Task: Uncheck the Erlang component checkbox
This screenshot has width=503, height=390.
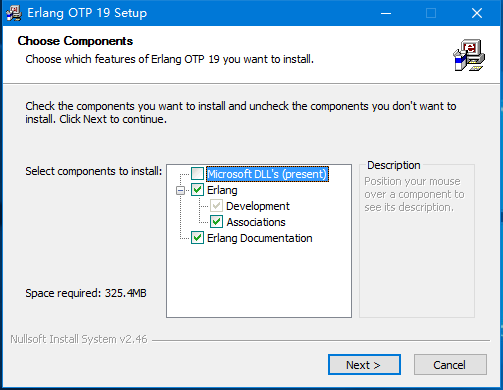Action: pos(197,190)
